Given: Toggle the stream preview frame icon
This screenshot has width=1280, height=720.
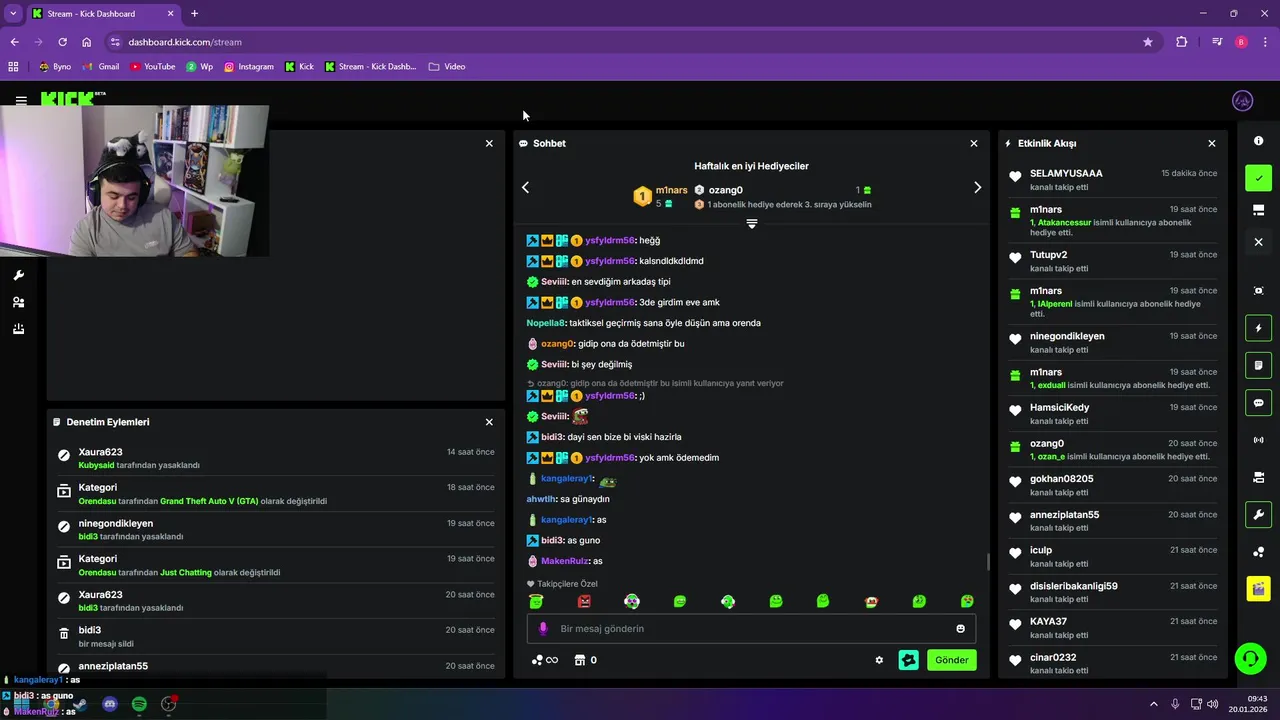Looking at the screenshot, I should [x=1259, y=291].
